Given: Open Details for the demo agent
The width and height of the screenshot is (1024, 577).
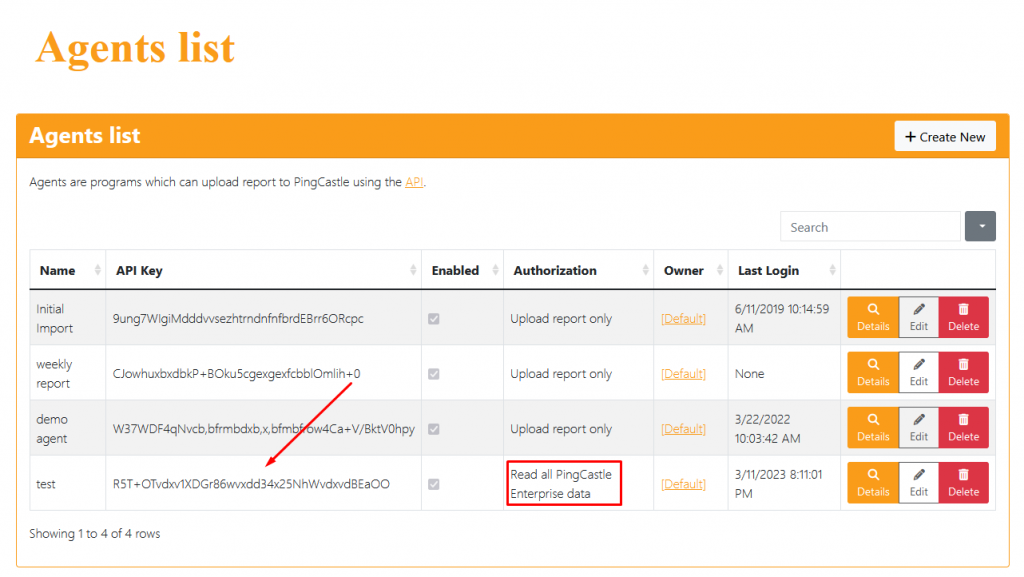Looking at the screenshot, I should click(872, 428).
